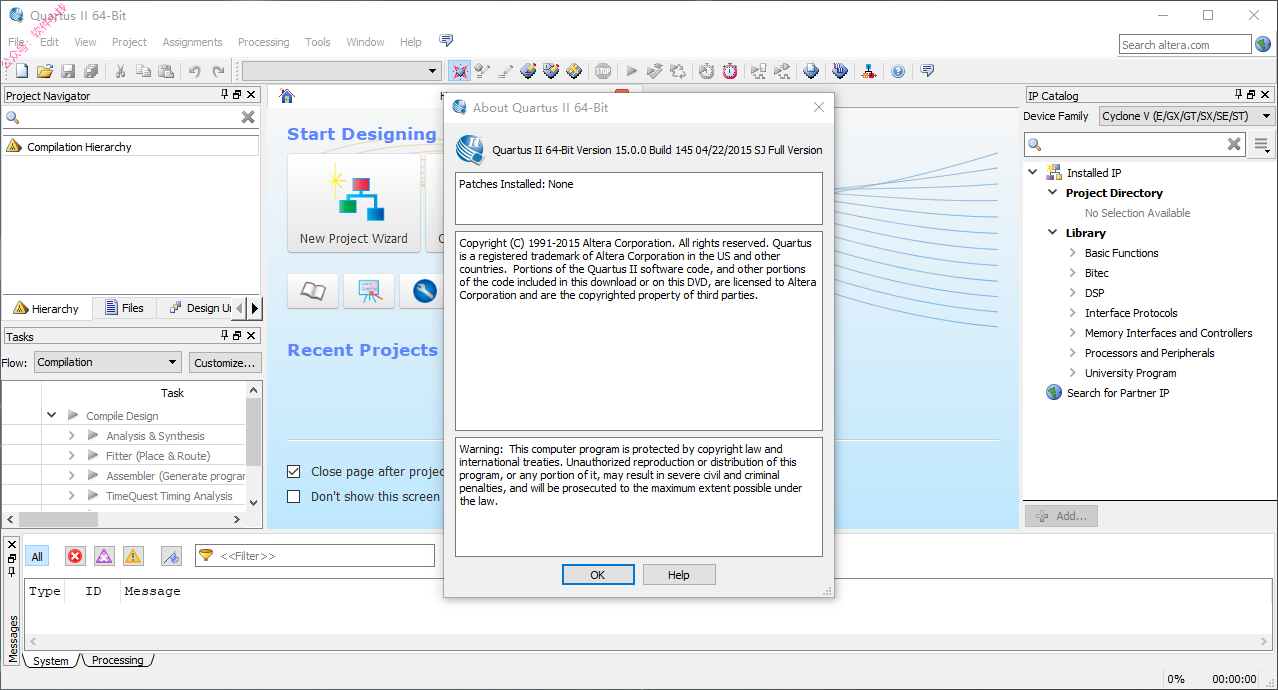Click the Start Analysis and Synthesis icon
This screenshot has height=690, width=1278.
click(x=654, y=71)
